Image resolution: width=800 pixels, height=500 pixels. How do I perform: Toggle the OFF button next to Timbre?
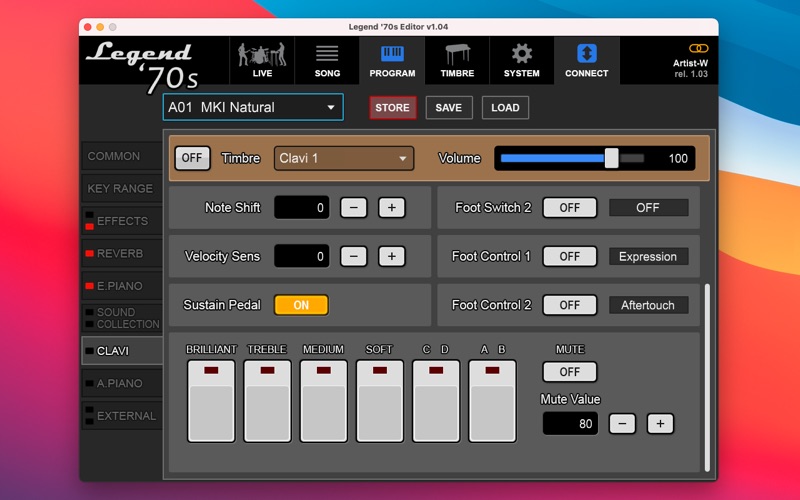(x=192, y=158)
